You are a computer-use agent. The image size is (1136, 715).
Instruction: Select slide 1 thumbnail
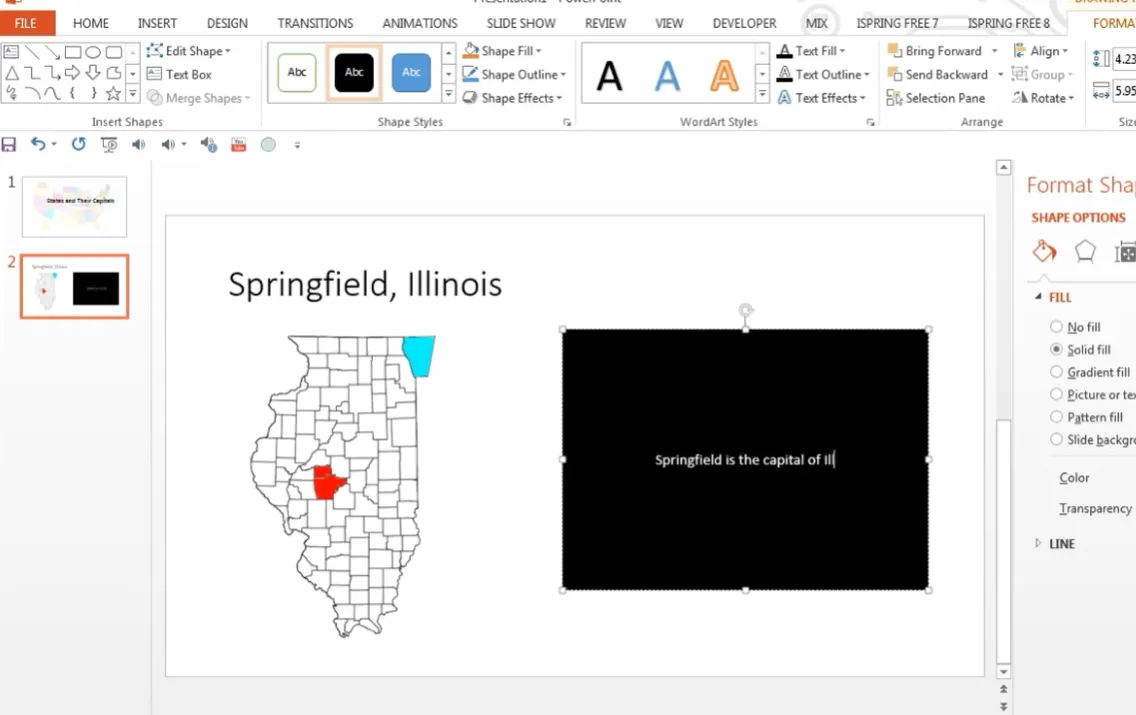pyautogui.click(x=75, y=206)
